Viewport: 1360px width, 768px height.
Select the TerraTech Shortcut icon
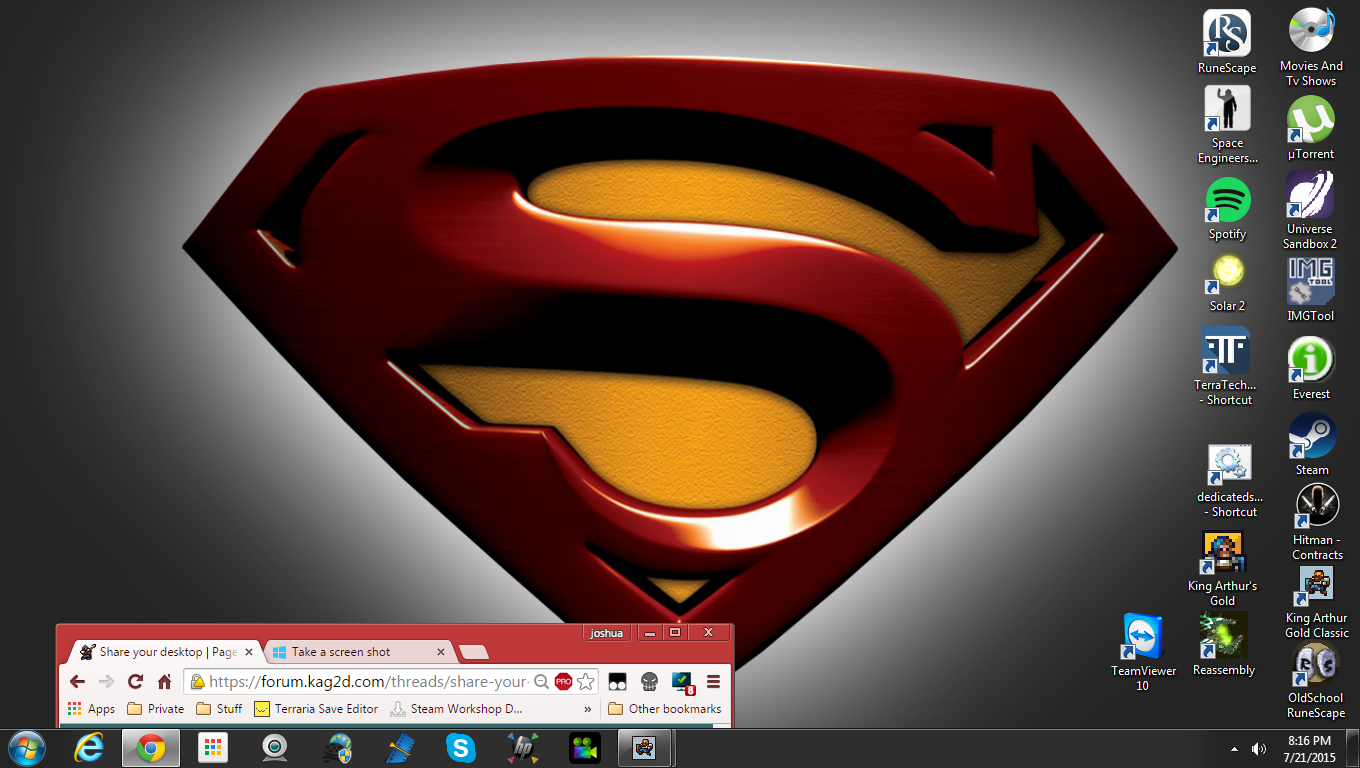1225,367
